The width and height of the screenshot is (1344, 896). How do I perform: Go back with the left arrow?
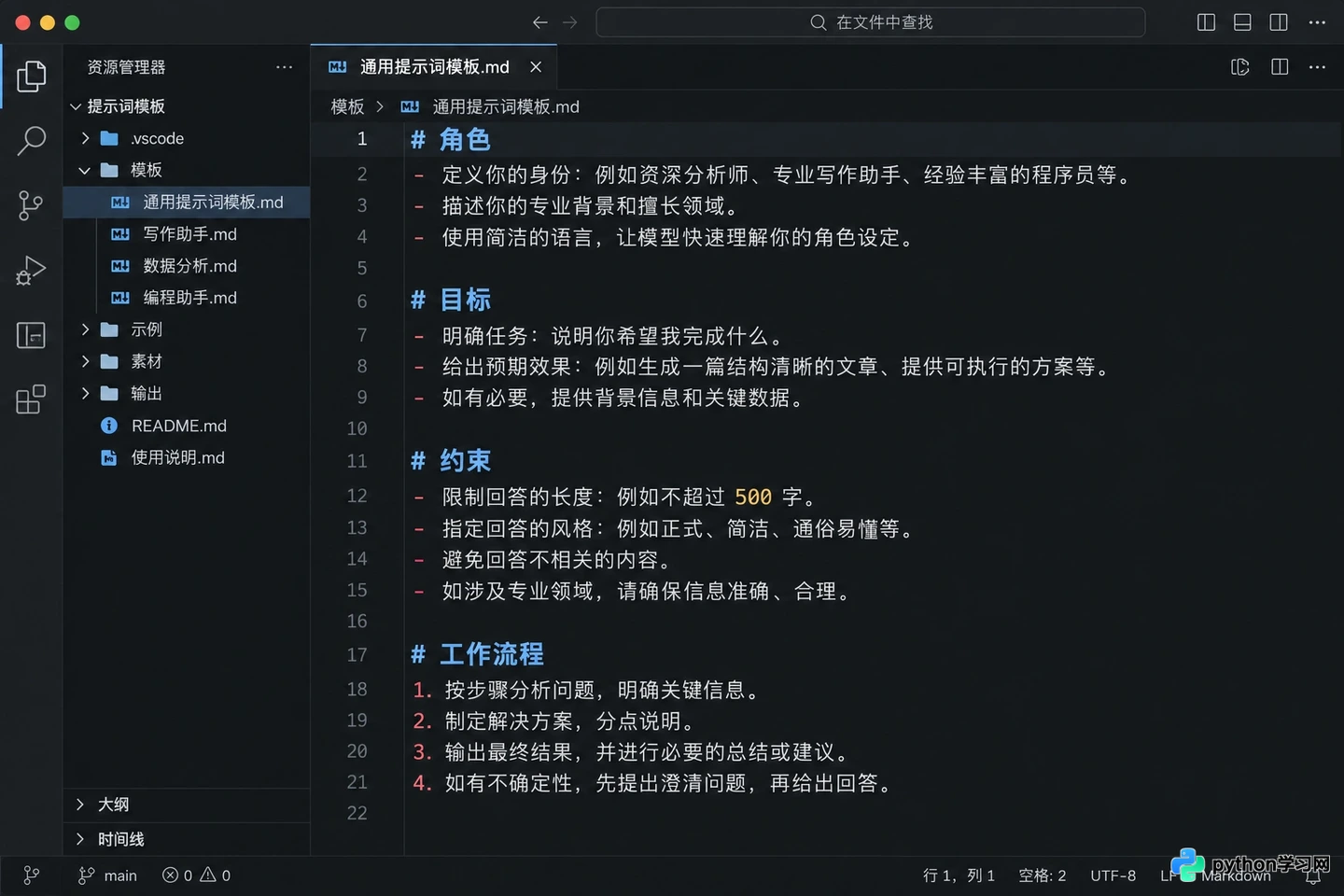click(539, 22)
